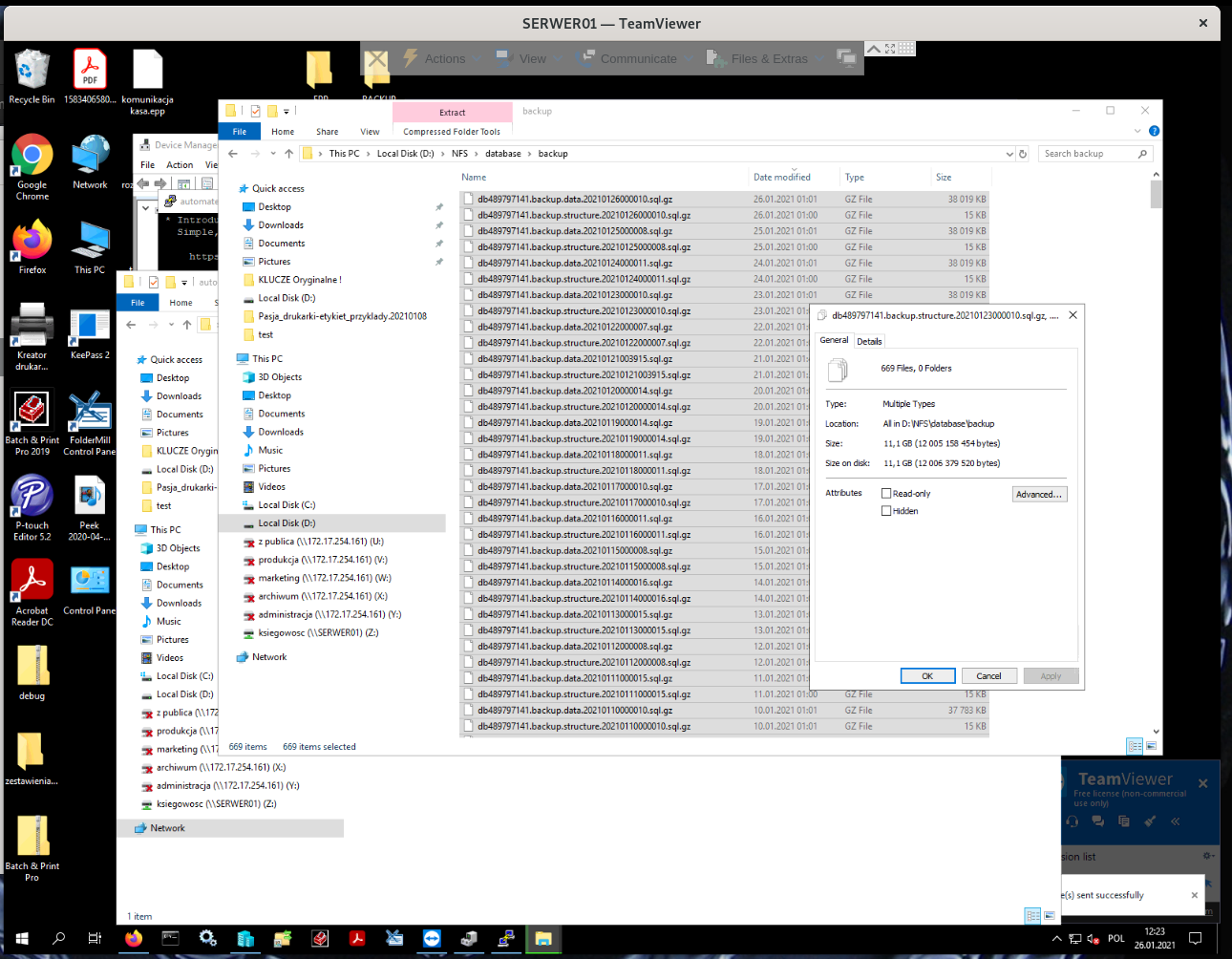Collapse the TeamViewer toolbar with up chevron

[874, 49]
